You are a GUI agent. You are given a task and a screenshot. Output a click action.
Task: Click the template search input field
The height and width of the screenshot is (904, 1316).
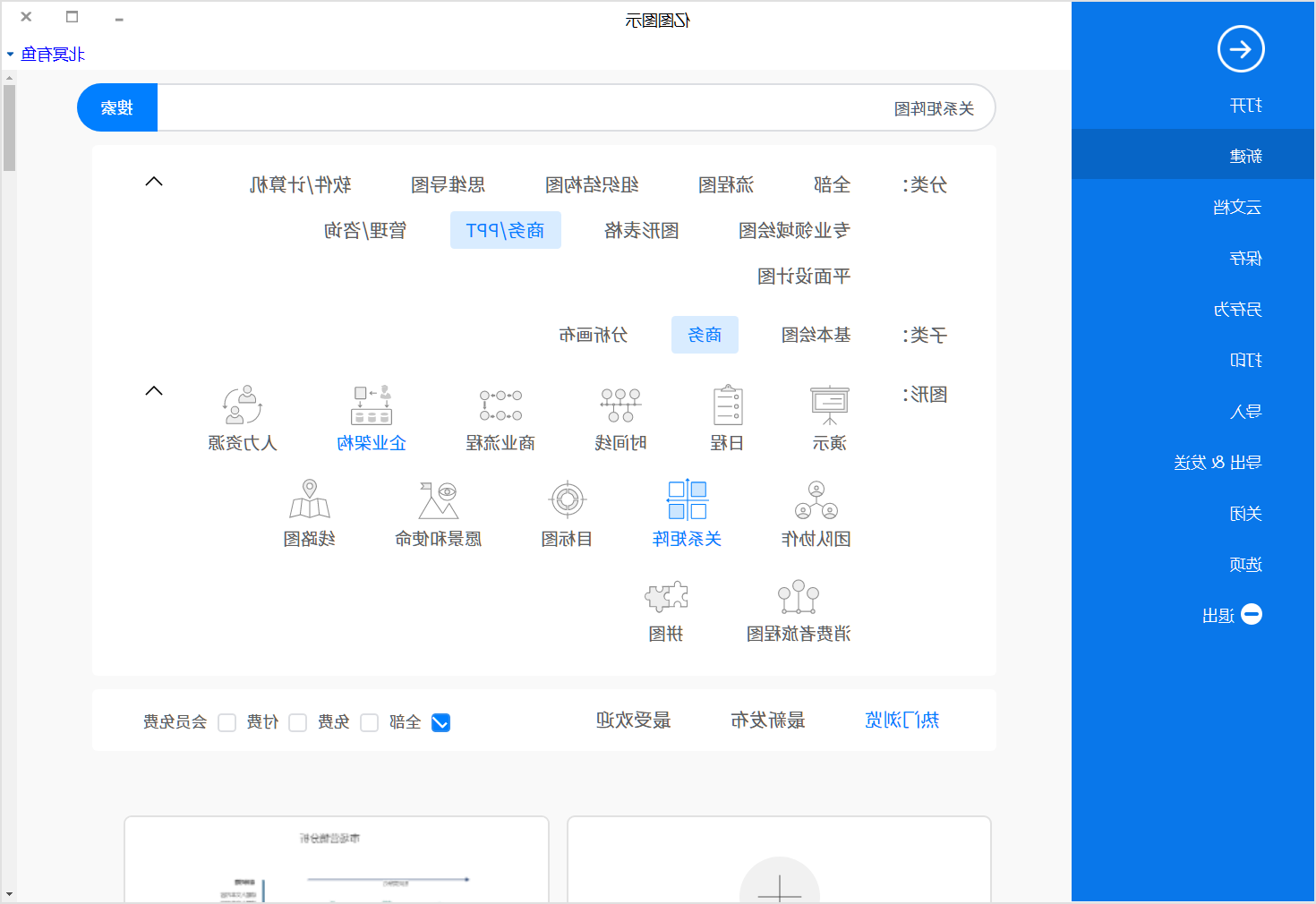tap(576, 107)
